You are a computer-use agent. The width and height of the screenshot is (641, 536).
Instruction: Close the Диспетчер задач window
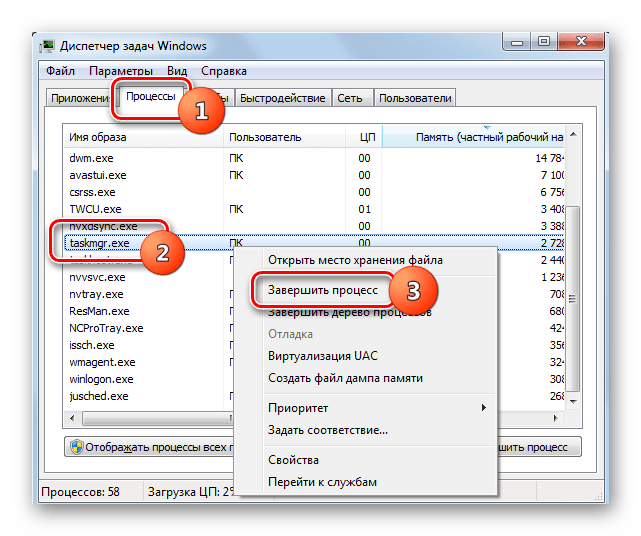pyautogui.click(x=581, y=42)
